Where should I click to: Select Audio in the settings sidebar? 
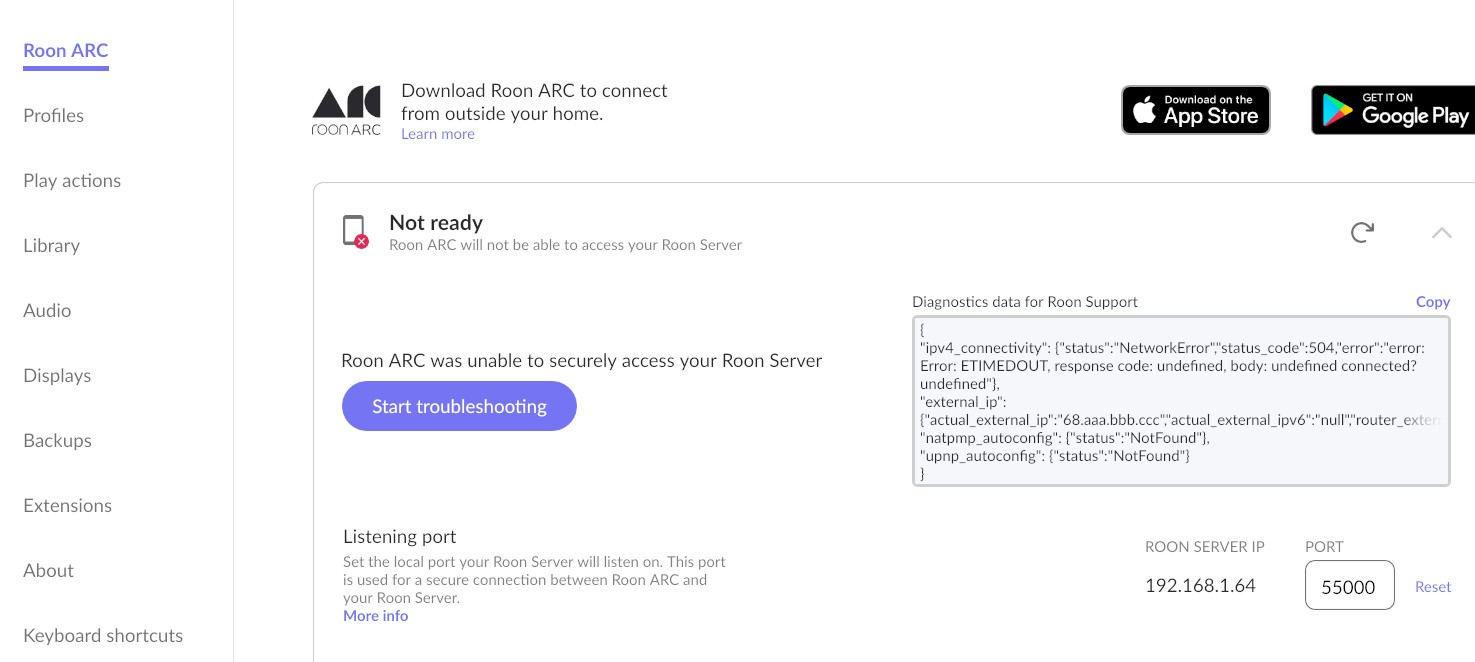click(47, 310)
